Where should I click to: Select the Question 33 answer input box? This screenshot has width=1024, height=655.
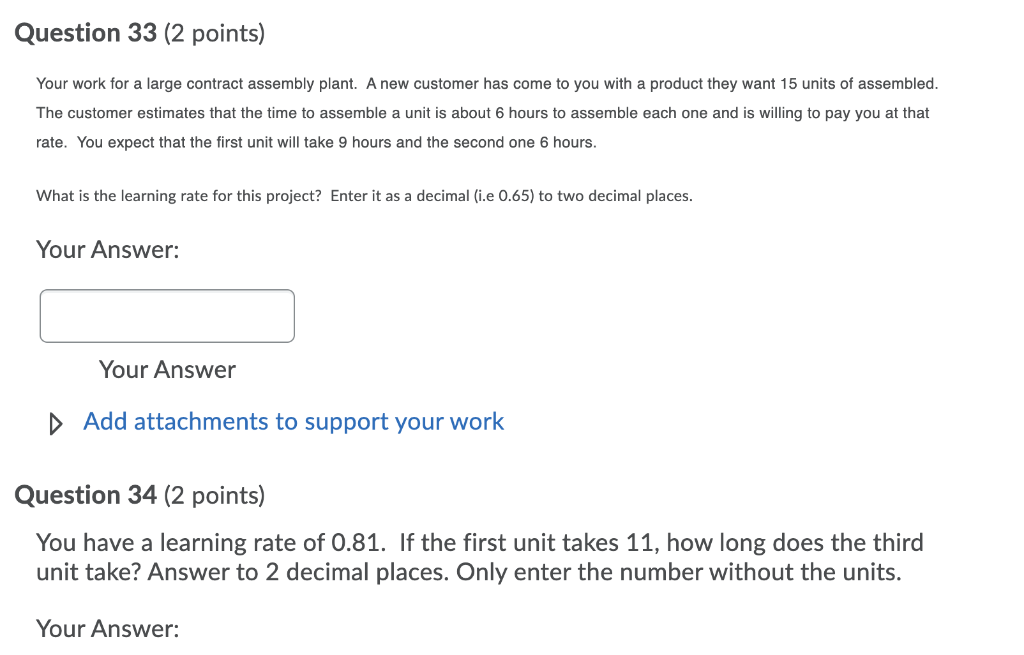[x=166, y=315]
